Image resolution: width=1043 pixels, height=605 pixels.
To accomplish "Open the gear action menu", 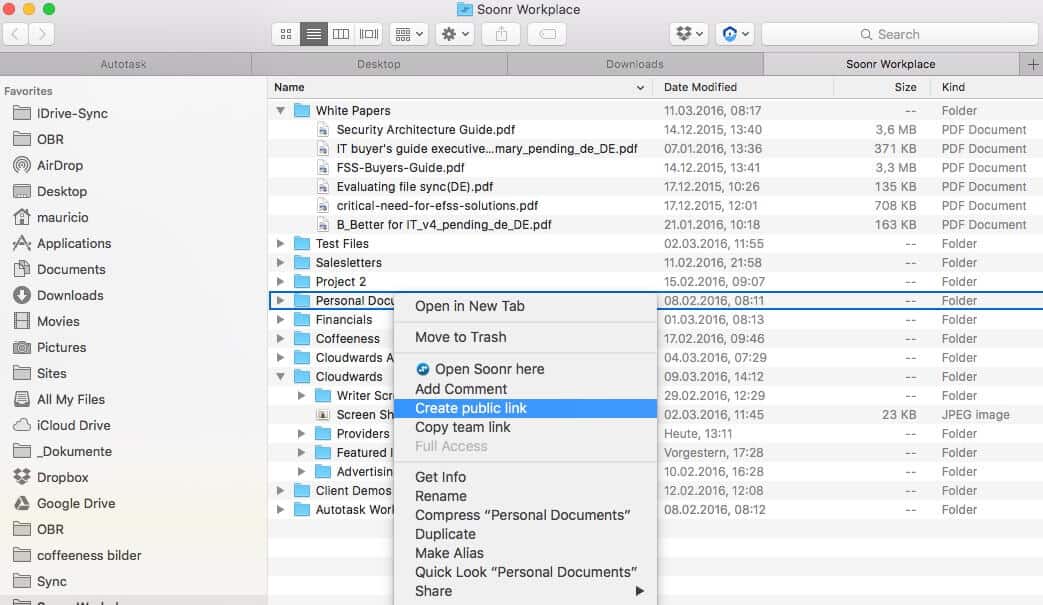I will pyautogui.click(x=455, y=34).
